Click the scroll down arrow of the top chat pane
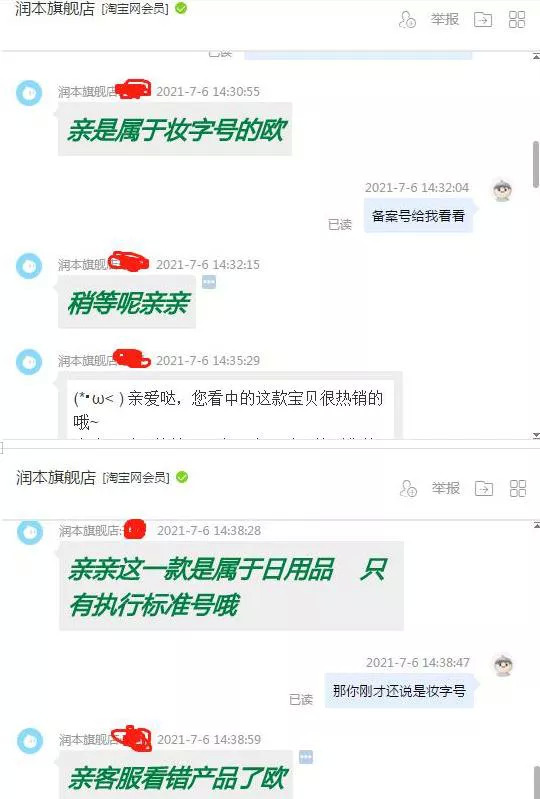 click(536, 435)
